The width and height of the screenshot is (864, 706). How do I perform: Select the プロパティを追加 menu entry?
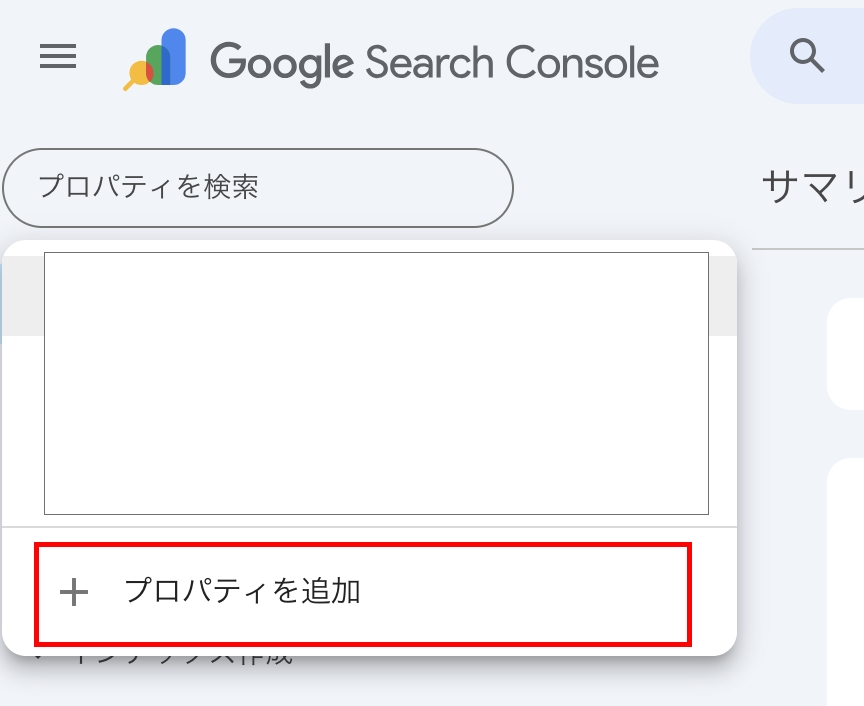coord(360,593)
